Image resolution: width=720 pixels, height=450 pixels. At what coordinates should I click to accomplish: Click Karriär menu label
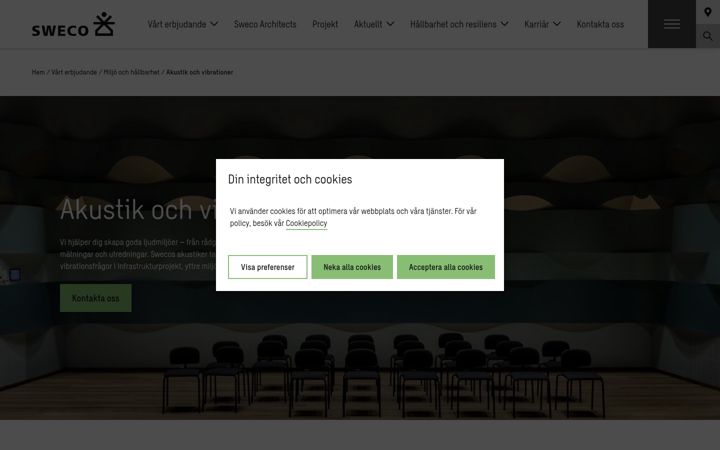pos(536,24)
